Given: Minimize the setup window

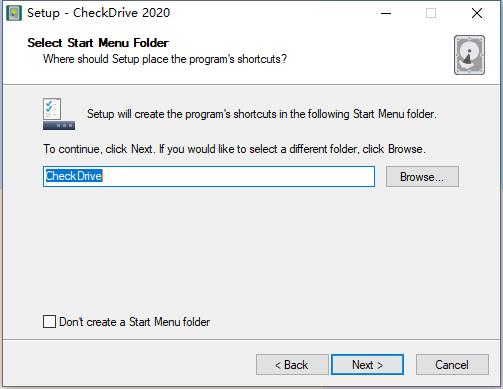Looking at the screenshot, I should tap(386, 13).
